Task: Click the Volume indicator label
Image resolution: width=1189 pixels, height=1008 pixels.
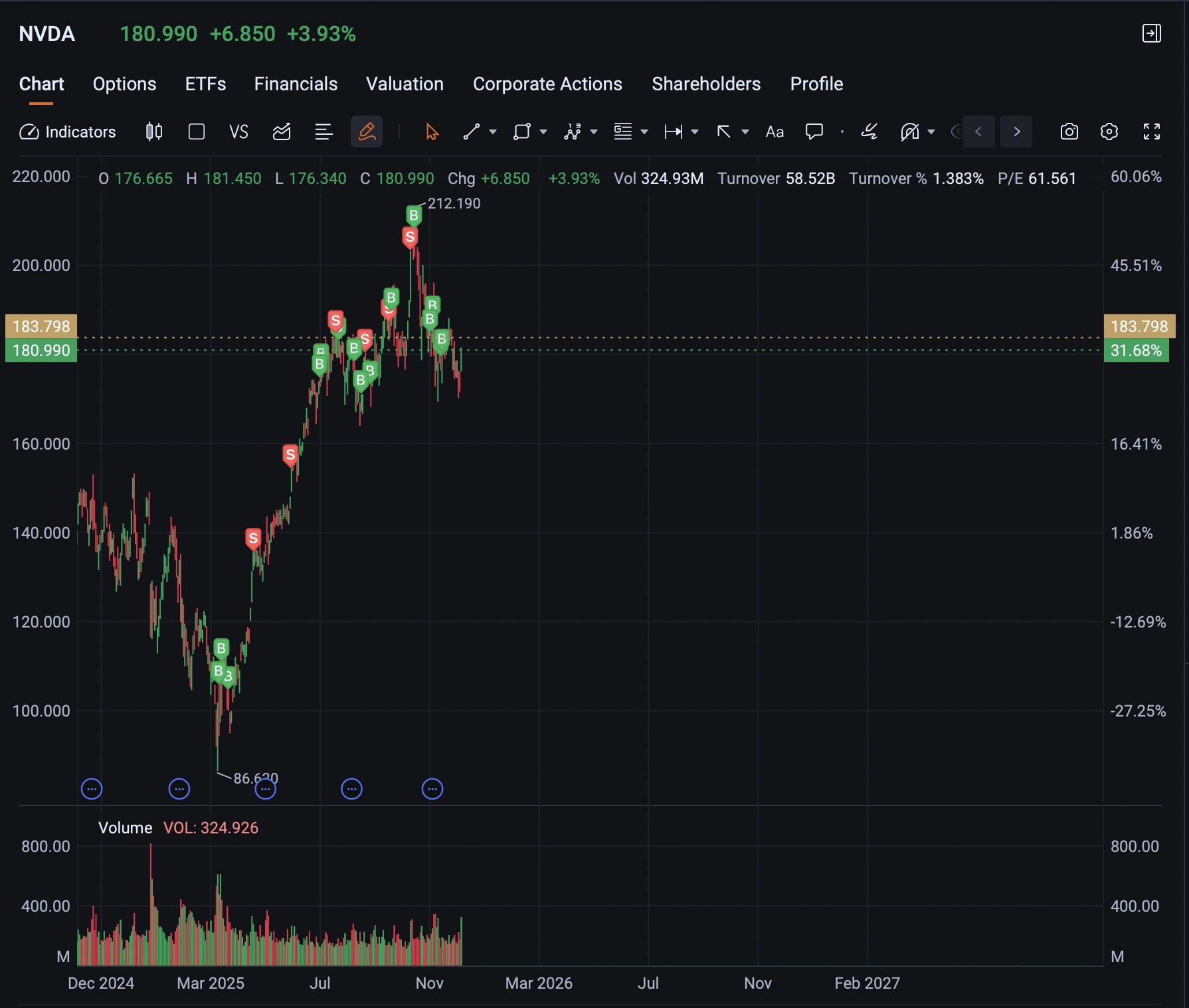Action: point(126,828)
